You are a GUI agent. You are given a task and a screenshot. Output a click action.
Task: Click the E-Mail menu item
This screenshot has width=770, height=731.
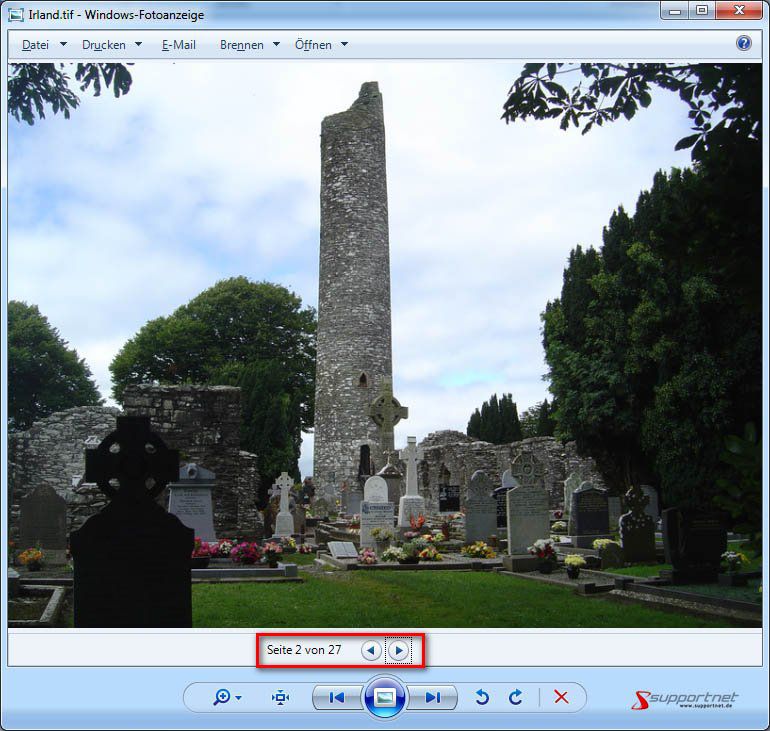[179, 45]
